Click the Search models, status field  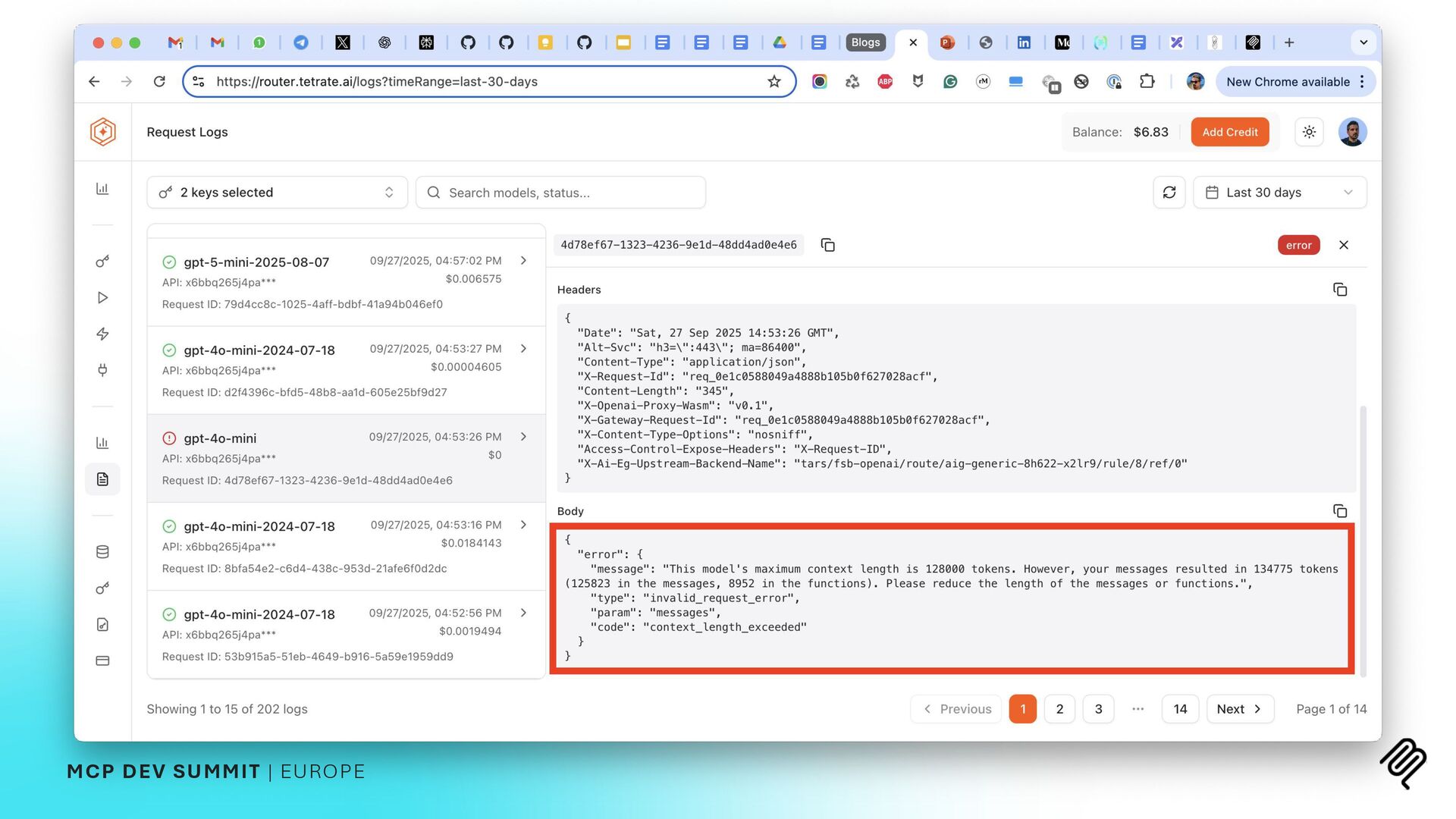point(561,193)
